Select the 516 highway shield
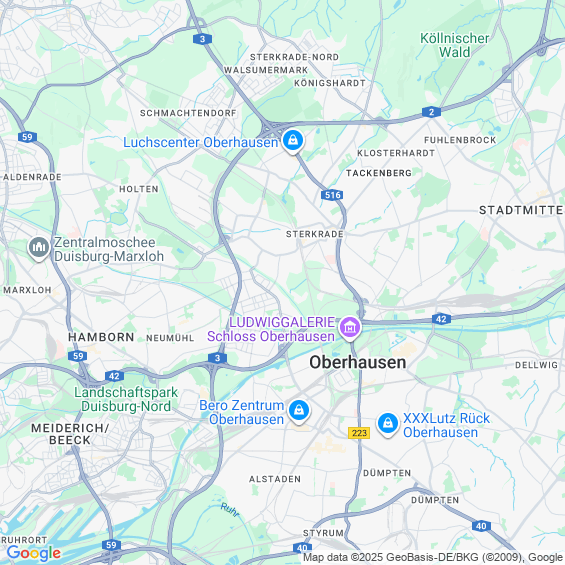The width and height of the screenshot is (565, 565). pos(332,195)
